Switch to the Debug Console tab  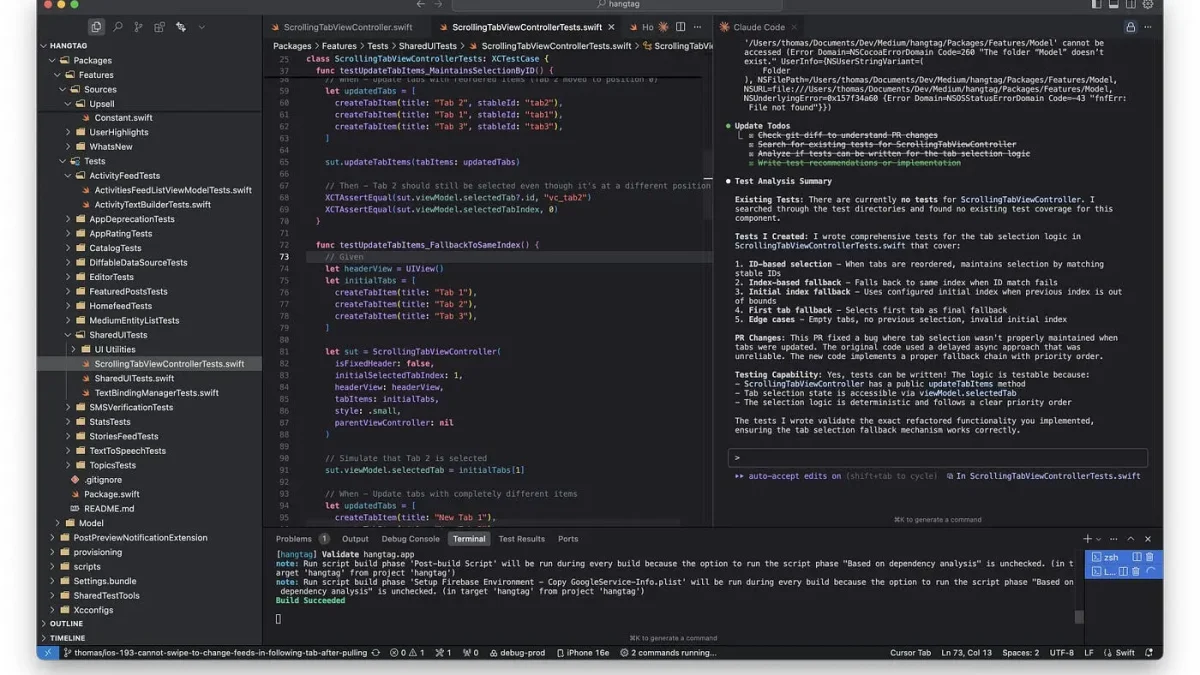[410, 539]
